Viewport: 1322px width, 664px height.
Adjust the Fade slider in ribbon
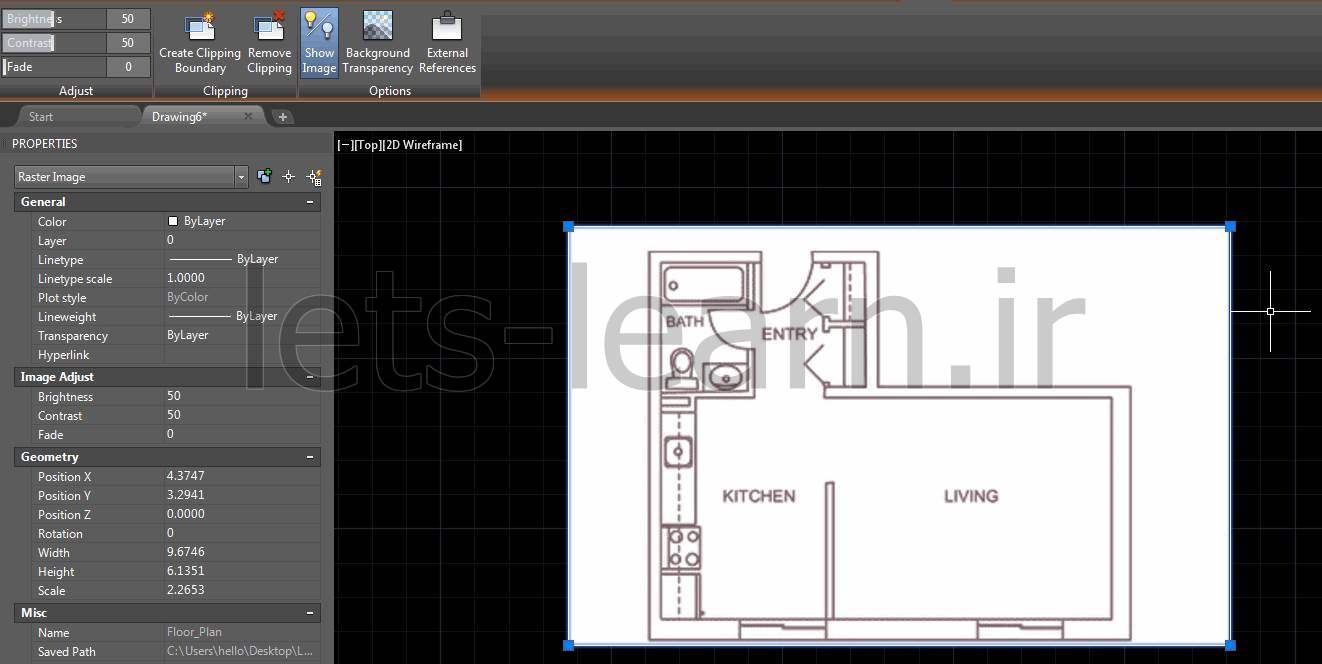pyautogui.click(x=54, y=67)
